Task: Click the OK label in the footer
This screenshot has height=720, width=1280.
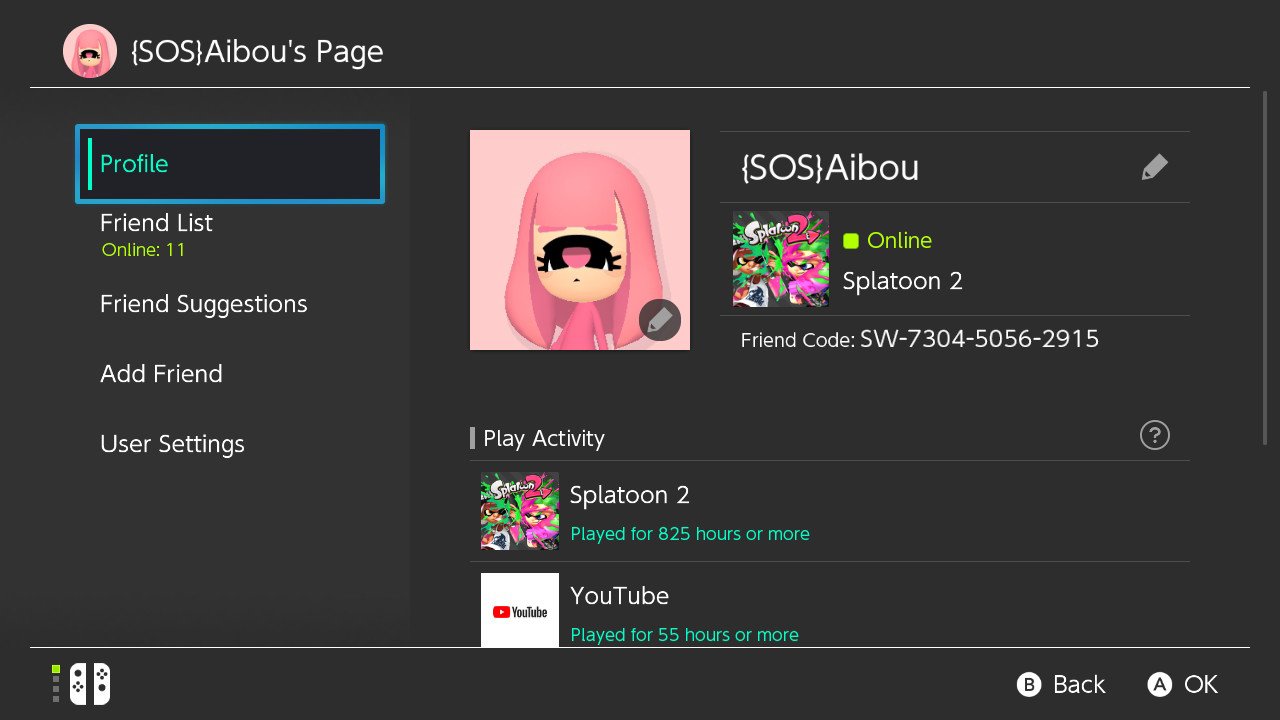Action: pos(1201,684)
